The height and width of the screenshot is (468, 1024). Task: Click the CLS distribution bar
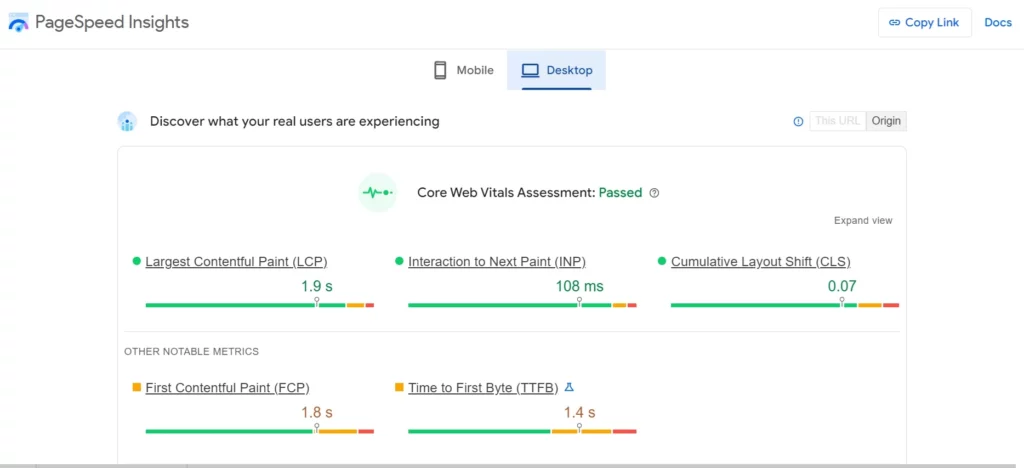click(785, 305)
